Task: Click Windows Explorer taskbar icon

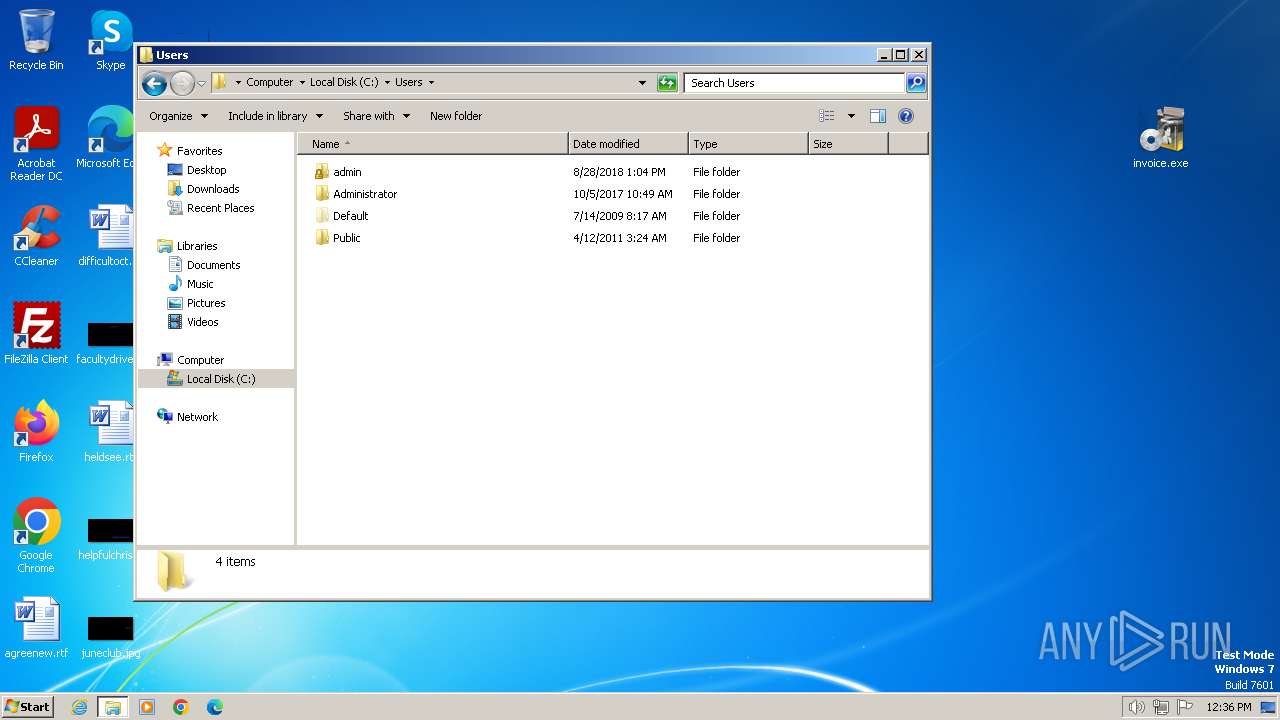Action: point(113,707)
